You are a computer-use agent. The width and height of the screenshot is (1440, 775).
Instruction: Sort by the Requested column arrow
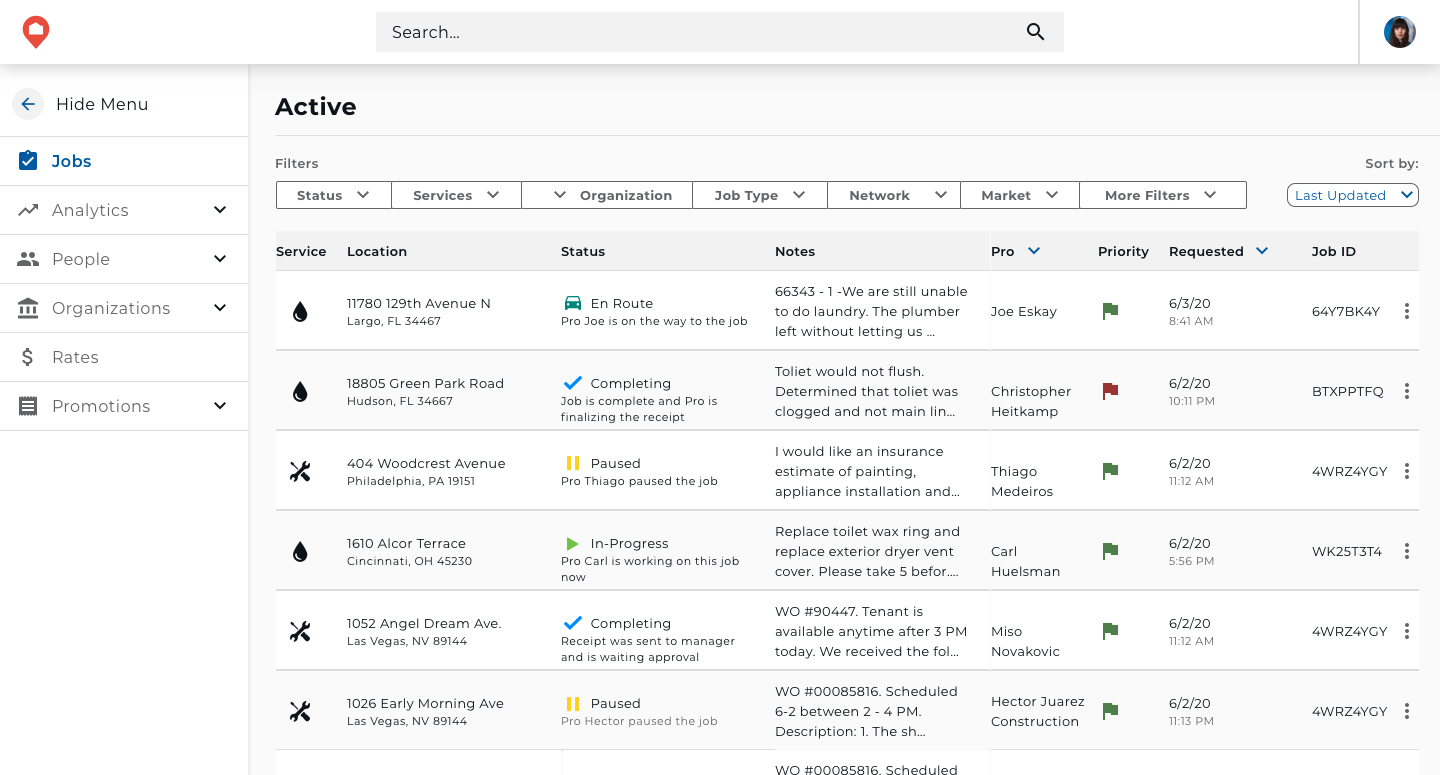(1262, 251)
